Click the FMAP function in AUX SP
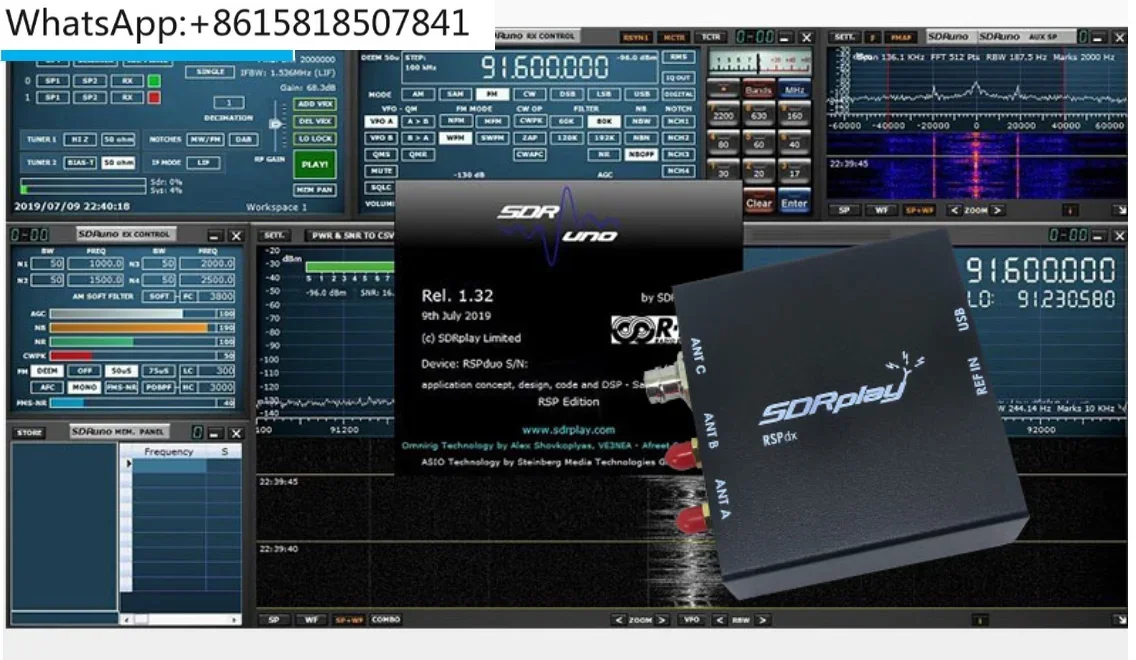1136x660 pixels. coord(901,36)
